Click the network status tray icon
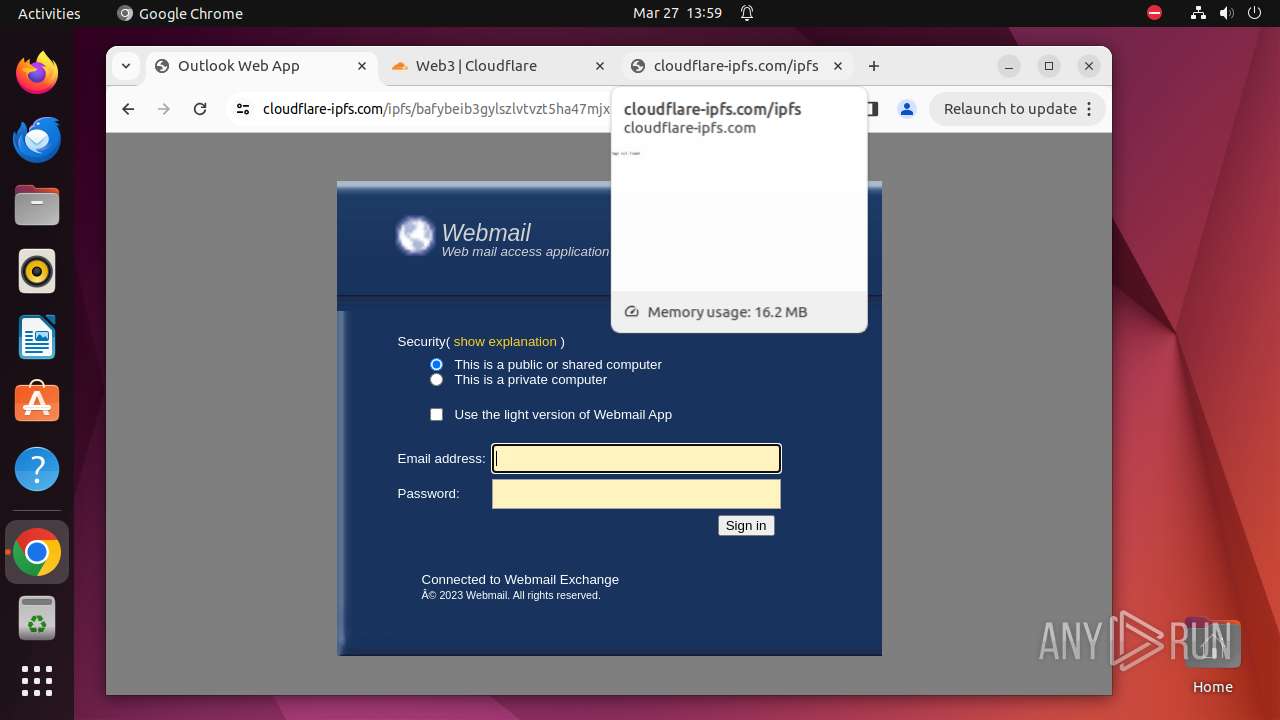The width and height of the screenshot is (1280, 720). [1198, 13]
